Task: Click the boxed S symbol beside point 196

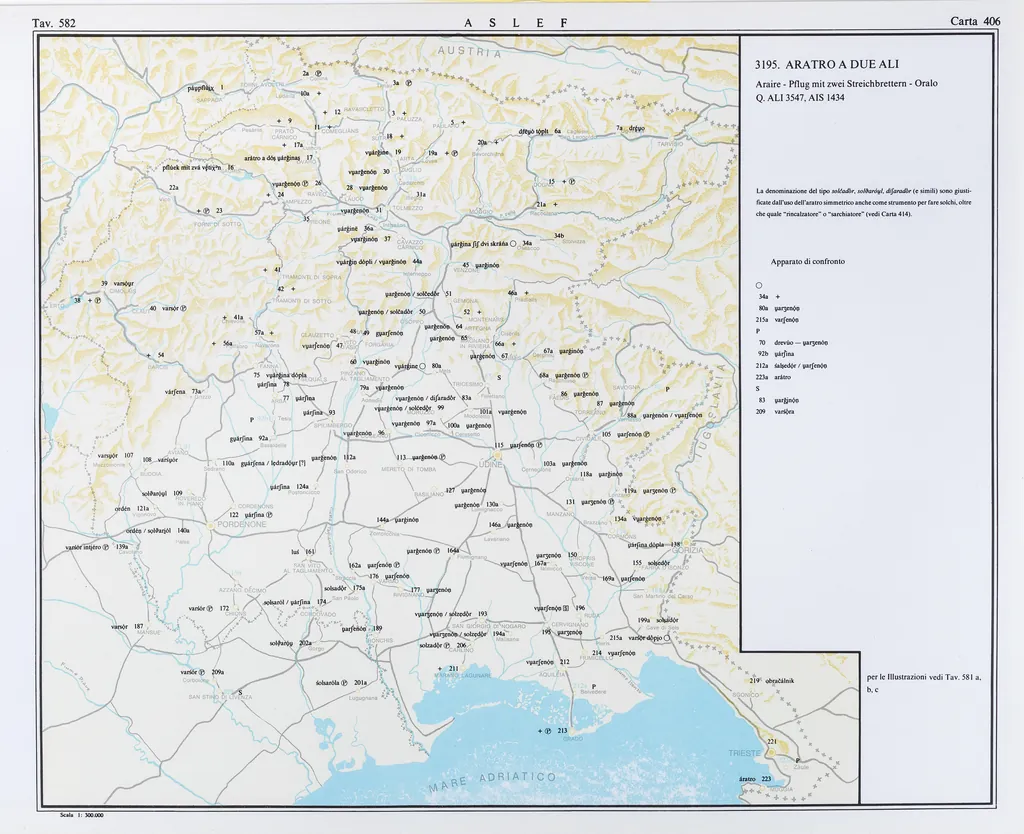Action: (x=567, y=608)
